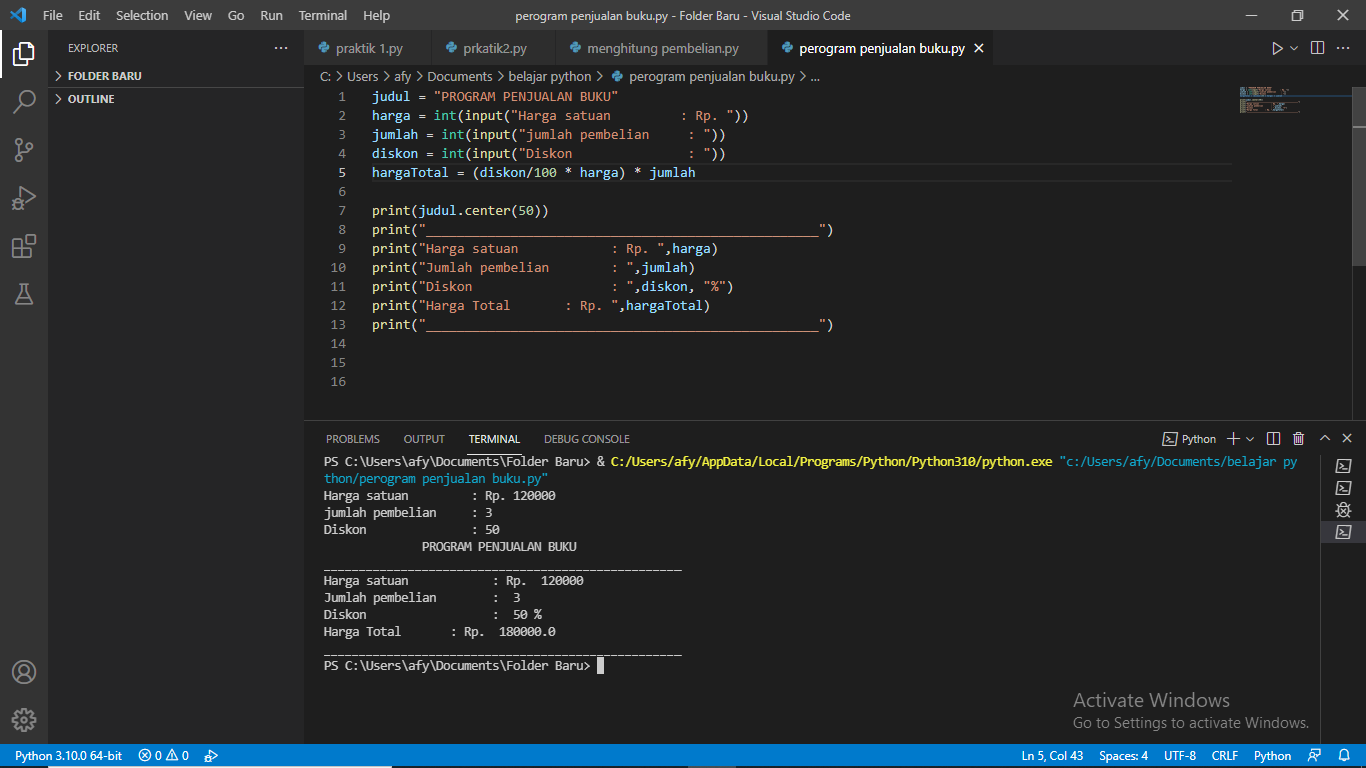Open the Search view in activity bar

coord(24,101)
